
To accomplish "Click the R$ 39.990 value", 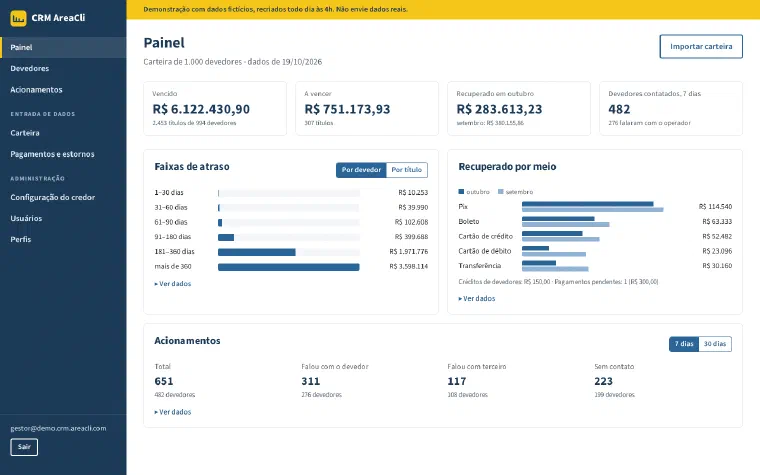I will click(413, 207).
